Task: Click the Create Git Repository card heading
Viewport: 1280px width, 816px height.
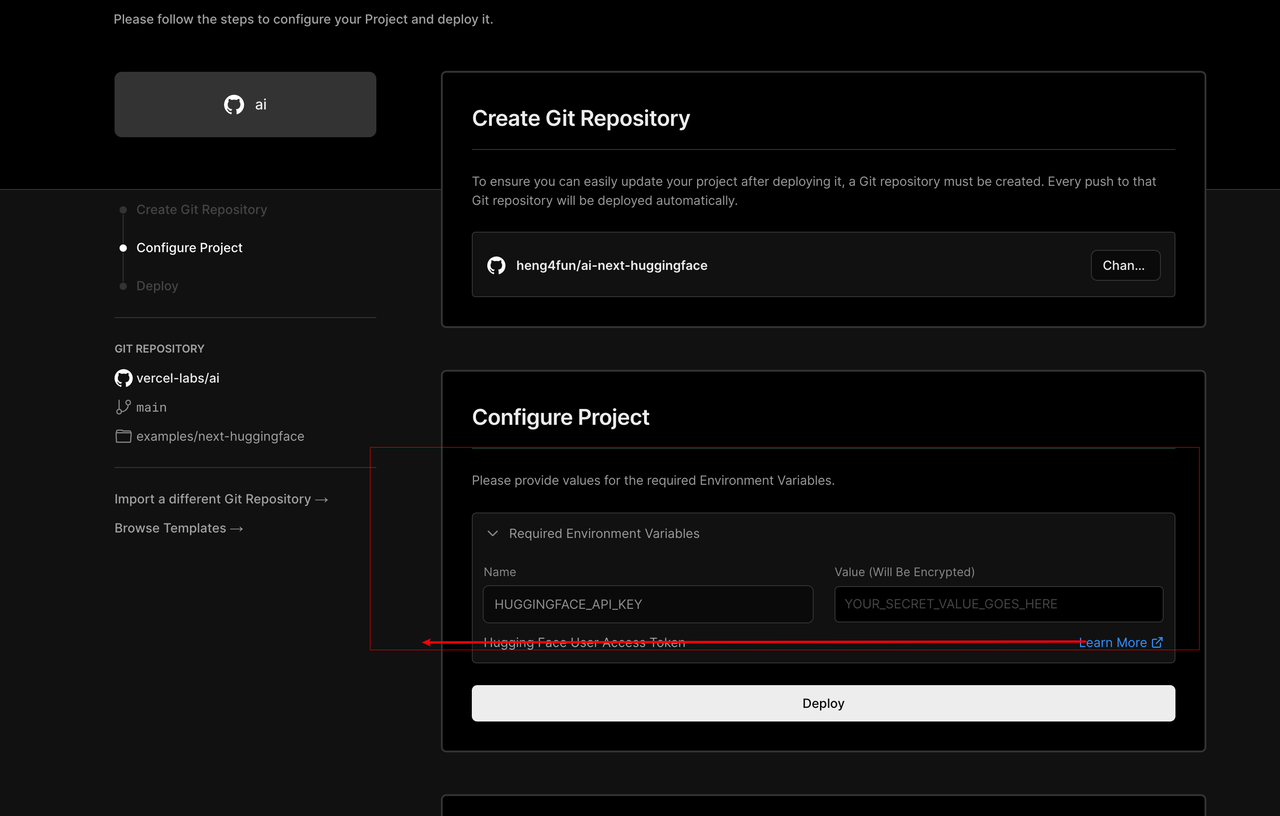Action: coord(581,118)
